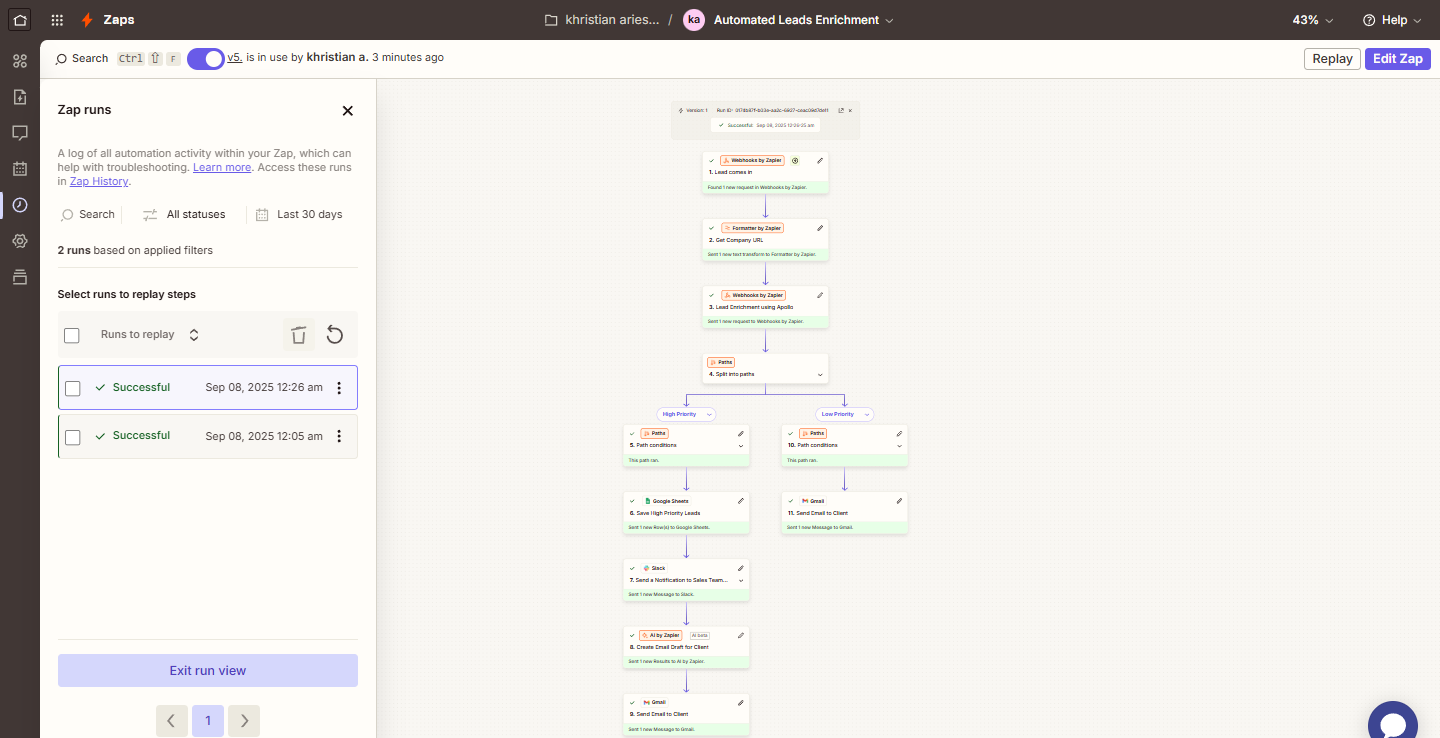This screenshot has width=1440, height=738.
Task: Go to previous page of runs
Action: [x=172, y=721]
